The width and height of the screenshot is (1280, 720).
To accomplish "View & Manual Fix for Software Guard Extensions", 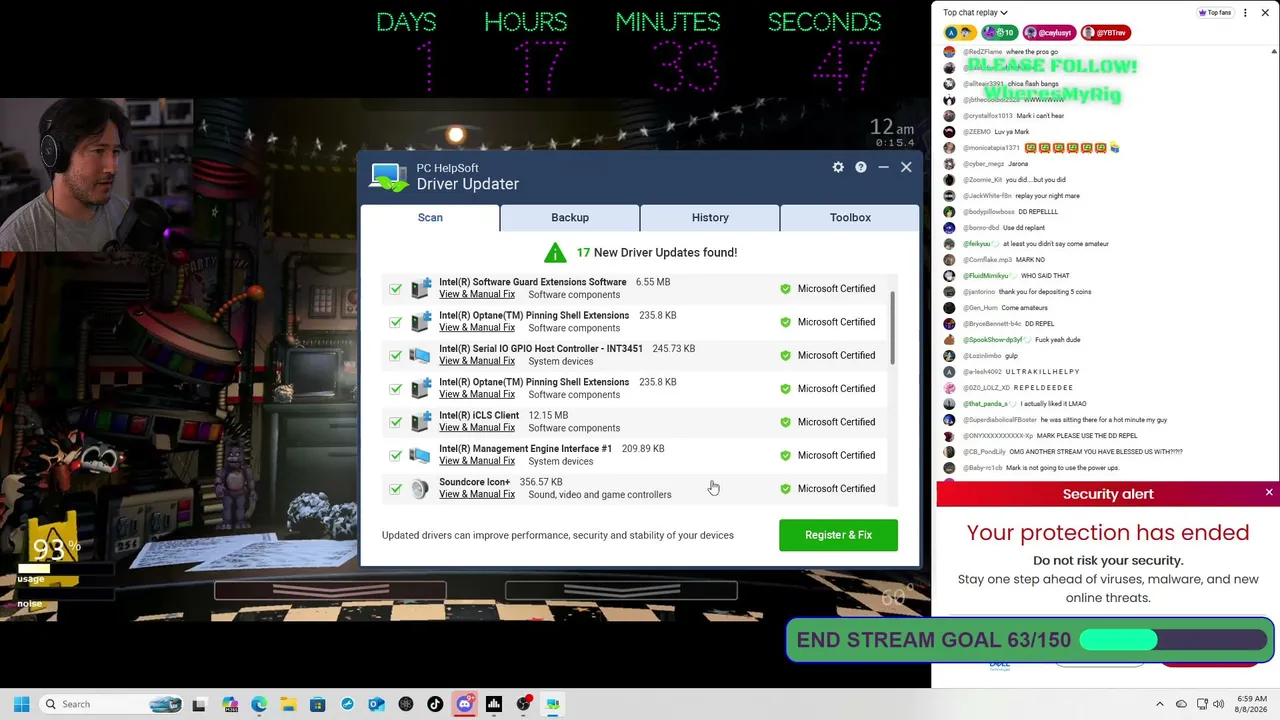I will click(x=477, y=294).
